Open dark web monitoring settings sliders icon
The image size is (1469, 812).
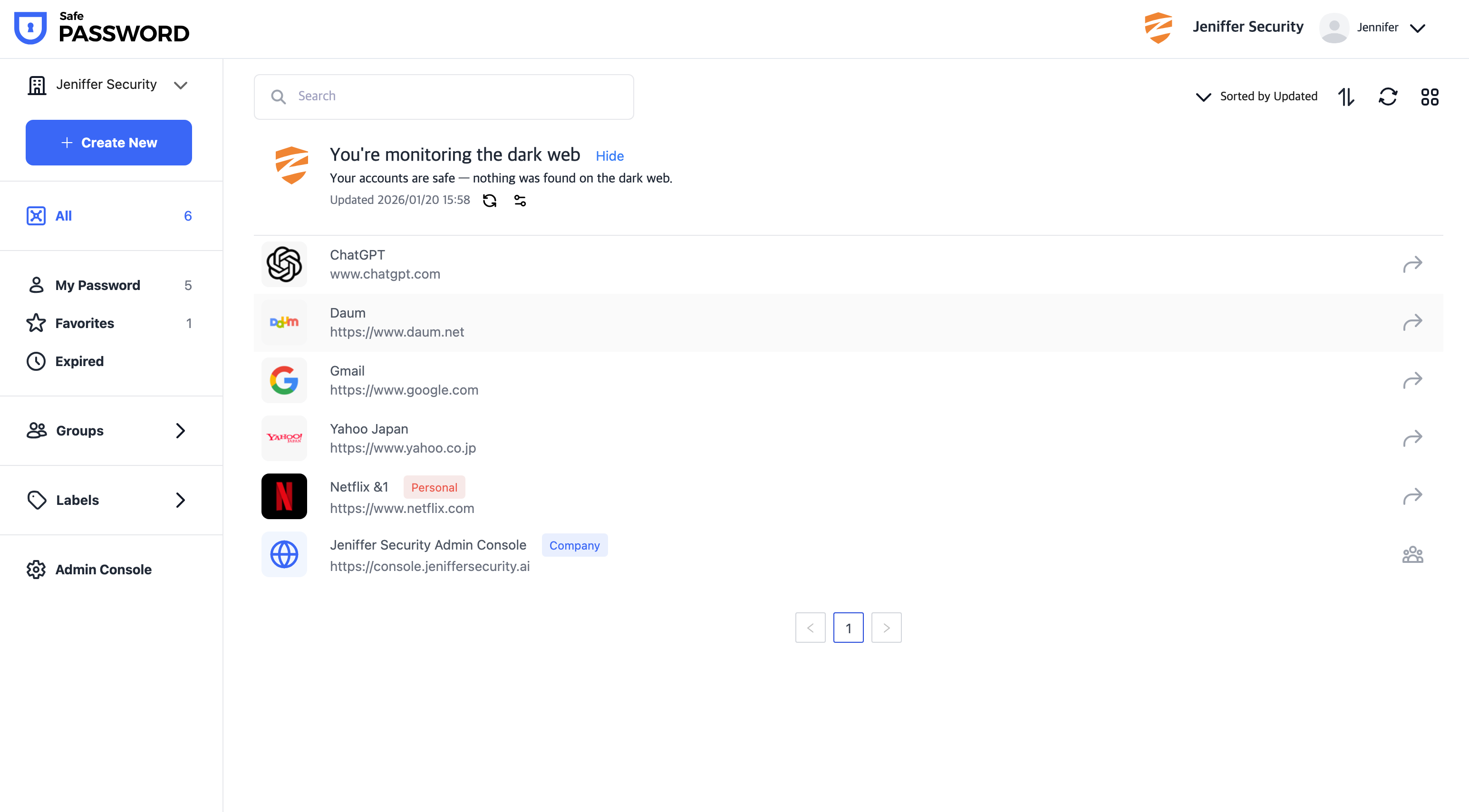click(520, 201)
